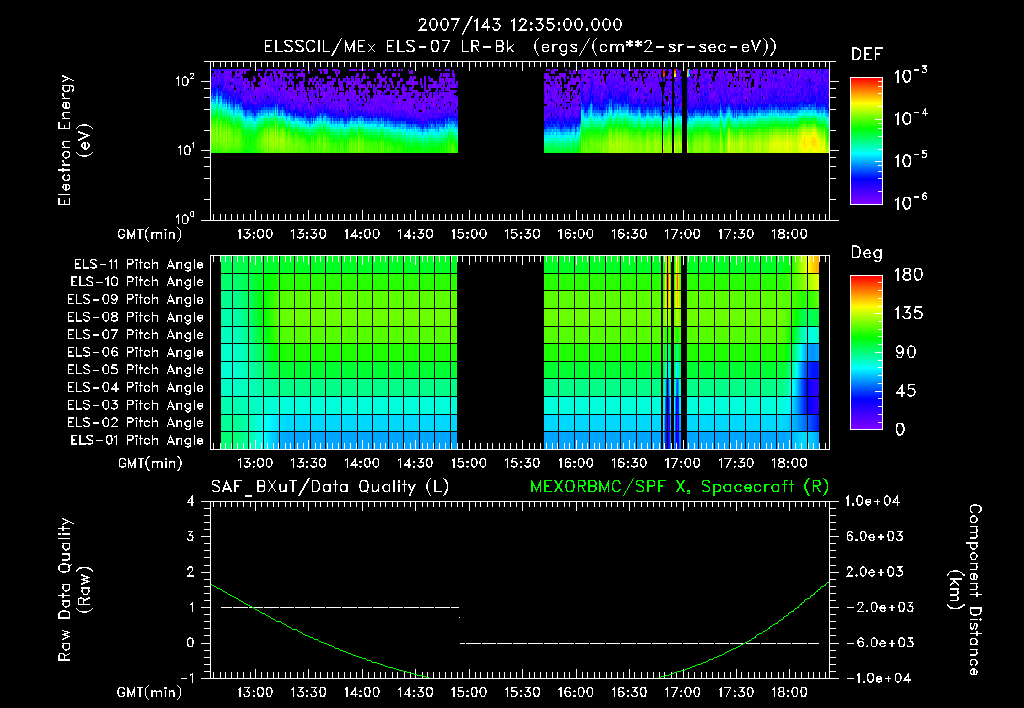The height and width of the screenshot is (708, 1024).
Task: Select the ELS-08 Pitch Angle row label
Action: 135,317
